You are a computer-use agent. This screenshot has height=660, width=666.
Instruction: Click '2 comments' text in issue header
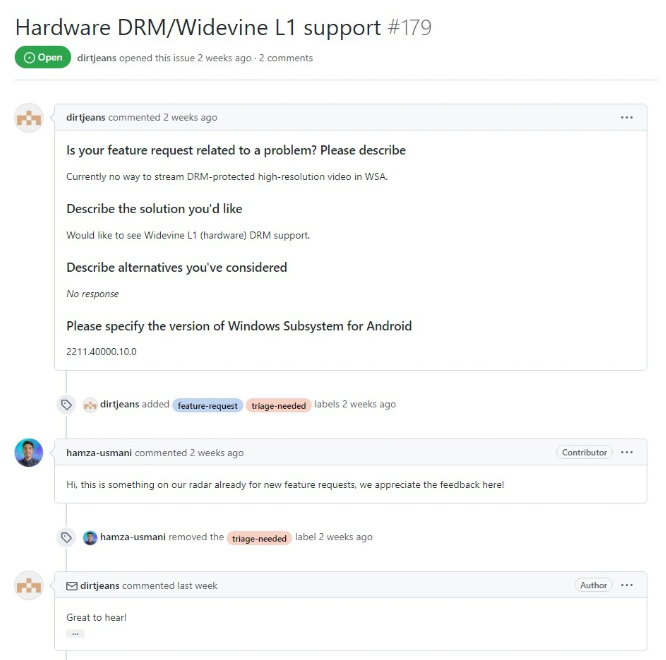pos(286,58)
